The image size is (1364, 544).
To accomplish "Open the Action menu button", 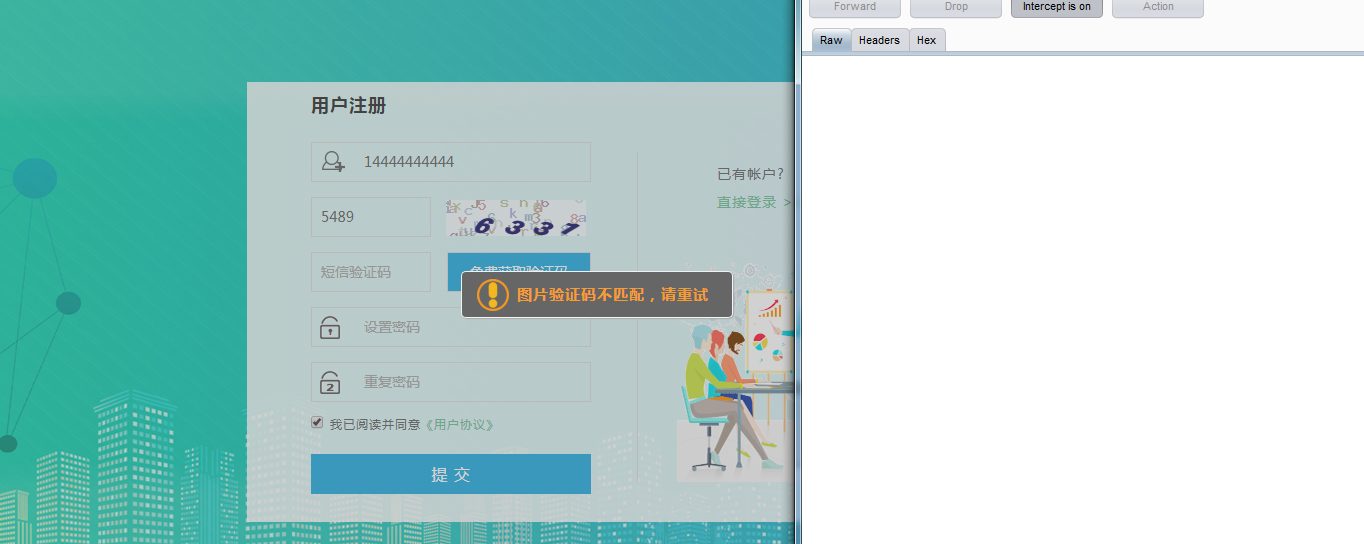I will click(x=1158, y=7).
